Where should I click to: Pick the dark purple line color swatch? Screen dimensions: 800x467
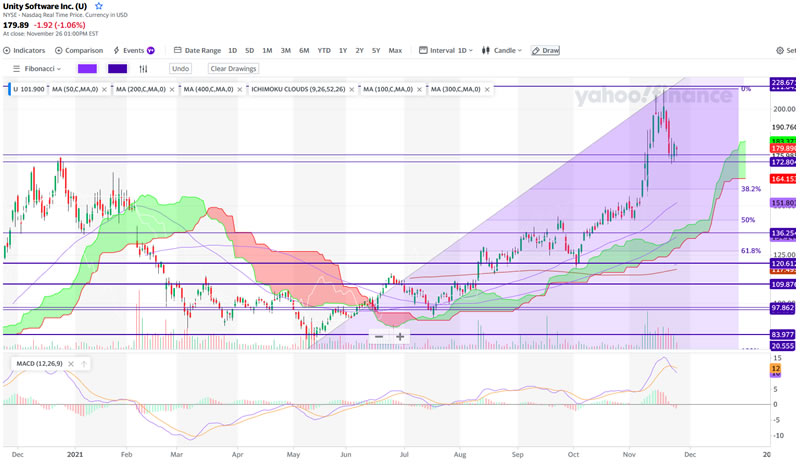point(117,68)
